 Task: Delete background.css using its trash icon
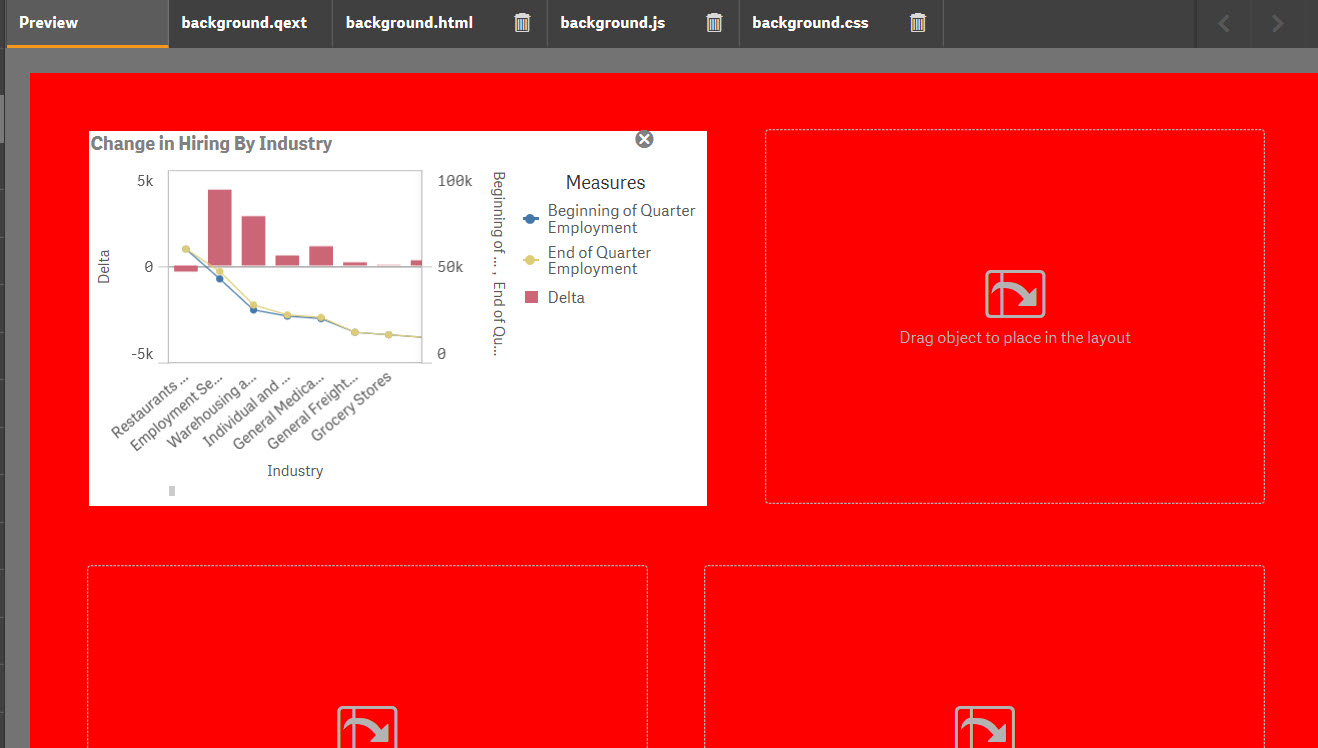(918, 23)
